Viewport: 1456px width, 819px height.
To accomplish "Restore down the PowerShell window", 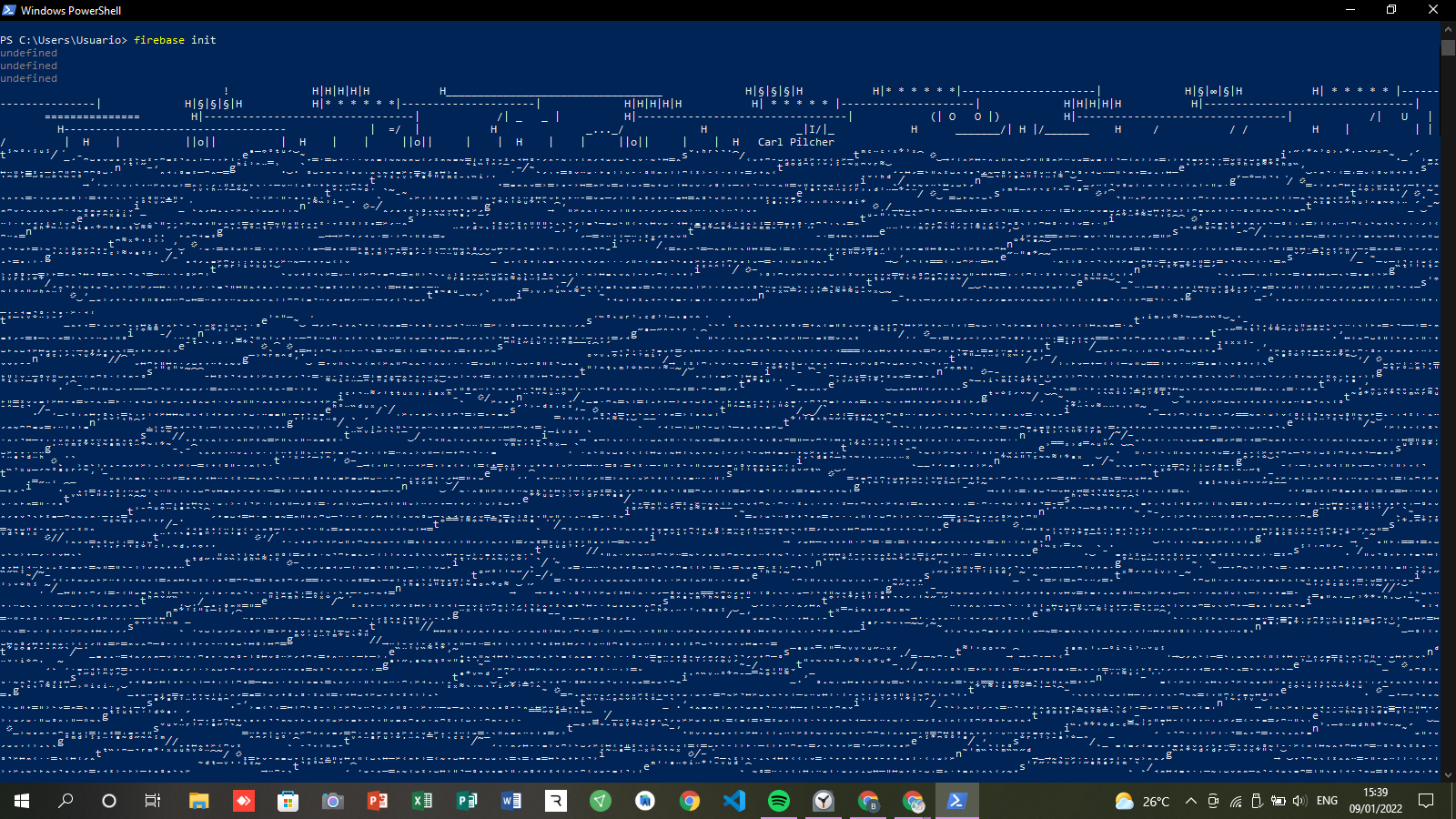I will click(x=1391, y=10).
